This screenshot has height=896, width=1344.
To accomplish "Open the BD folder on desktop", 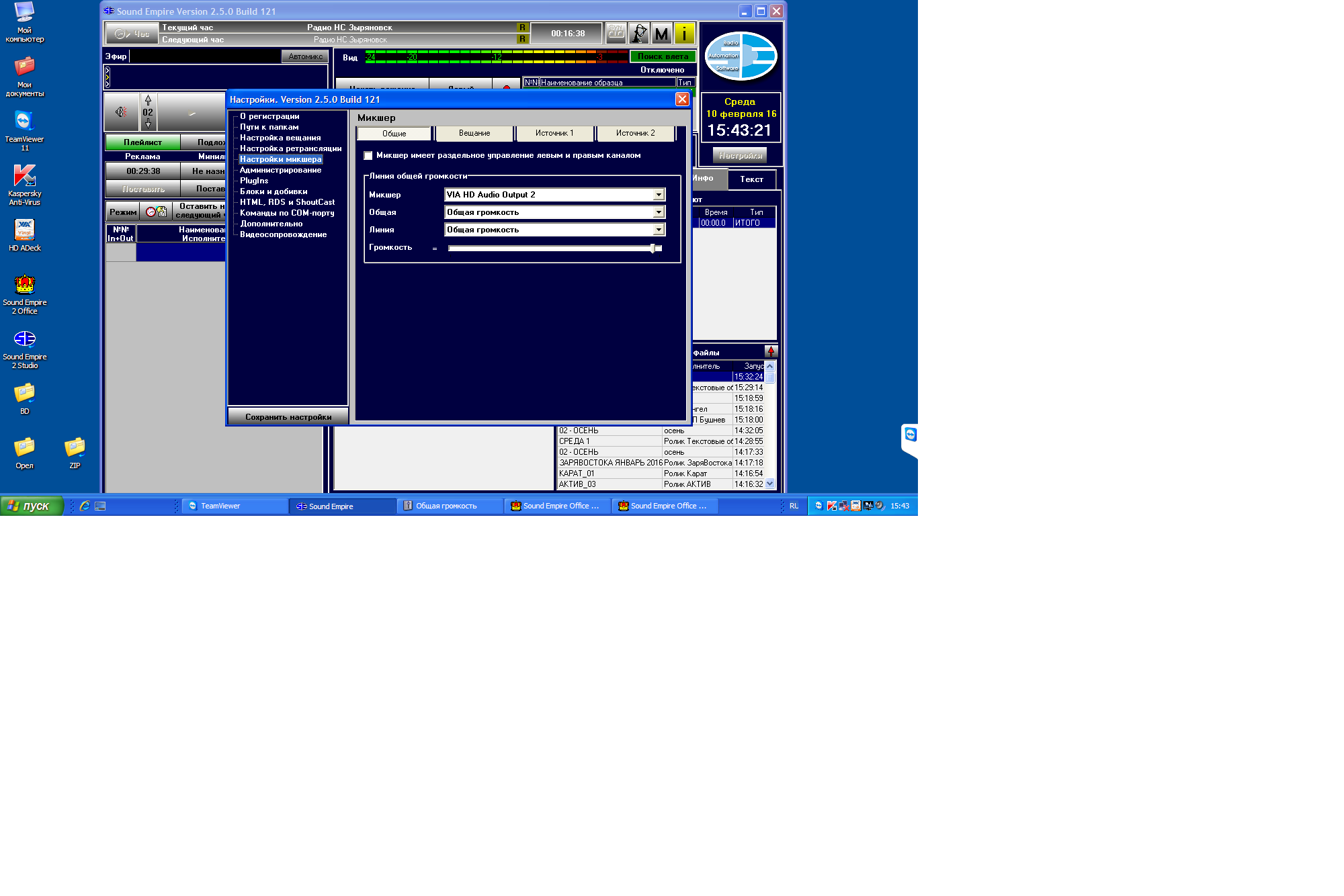I will click(x=24, y=398).
